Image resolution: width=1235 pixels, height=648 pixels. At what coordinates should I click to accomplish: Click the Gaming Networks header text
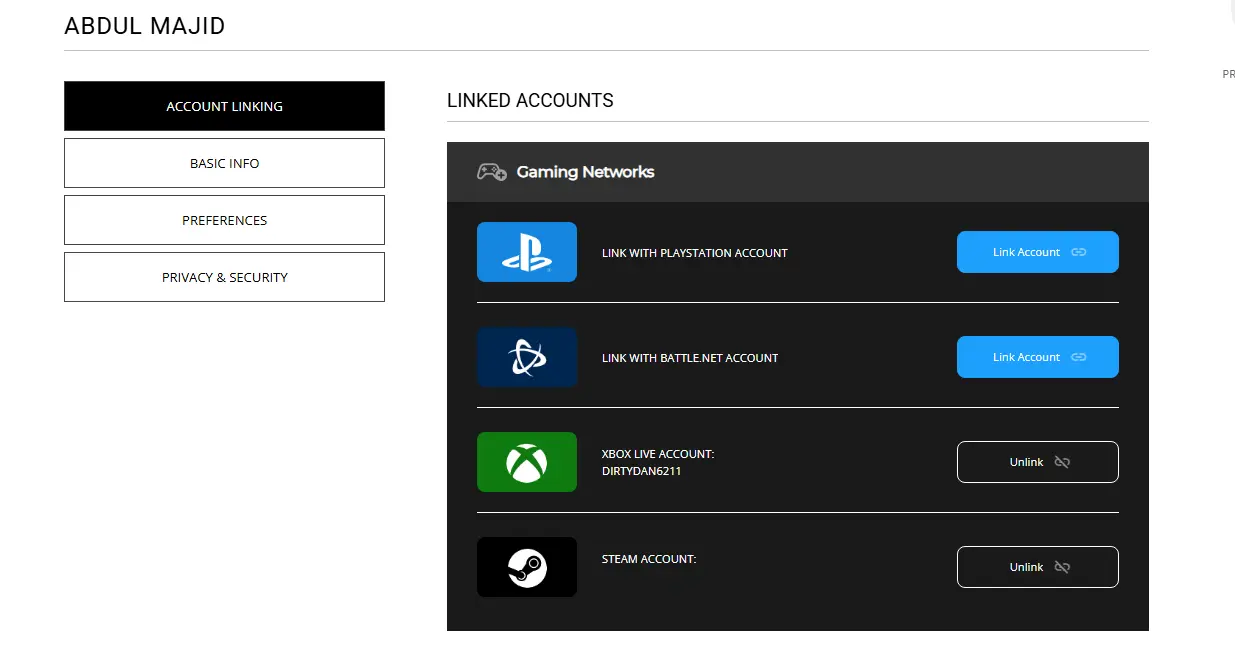coord(585,172)
